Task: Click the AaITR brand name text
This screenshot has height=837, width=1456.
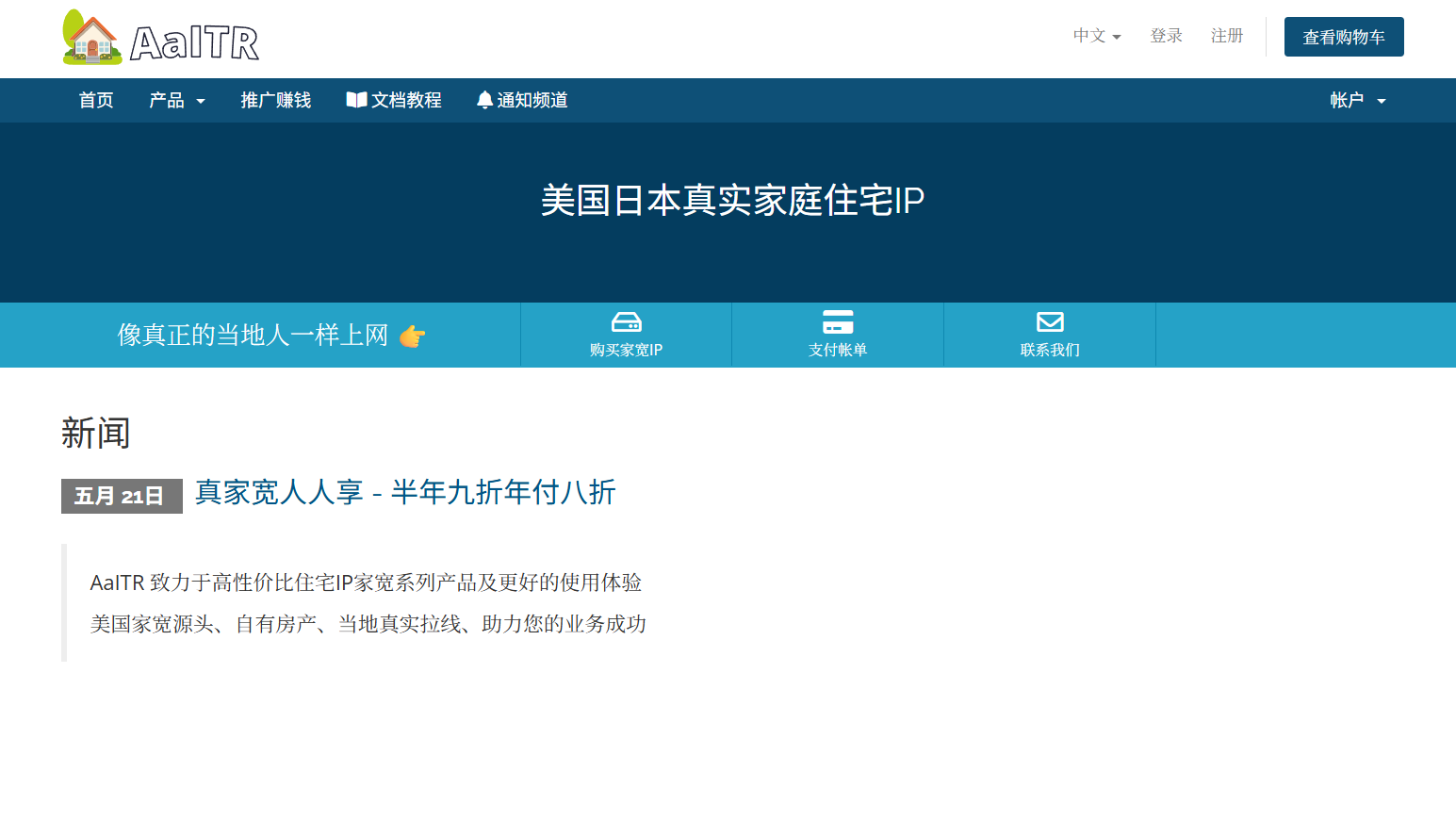Action: 194,42
